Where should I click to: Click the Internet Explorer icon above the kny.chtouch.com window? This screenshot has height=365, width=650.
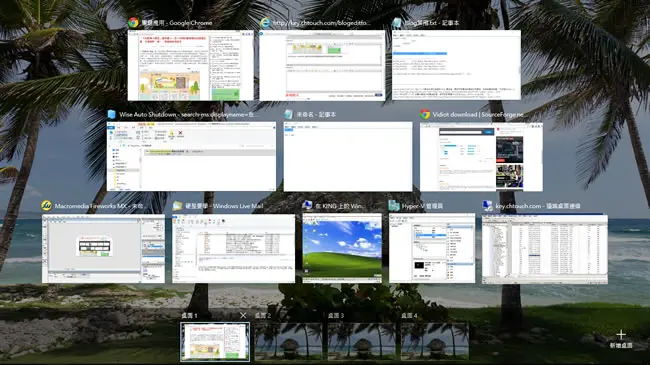265,23
